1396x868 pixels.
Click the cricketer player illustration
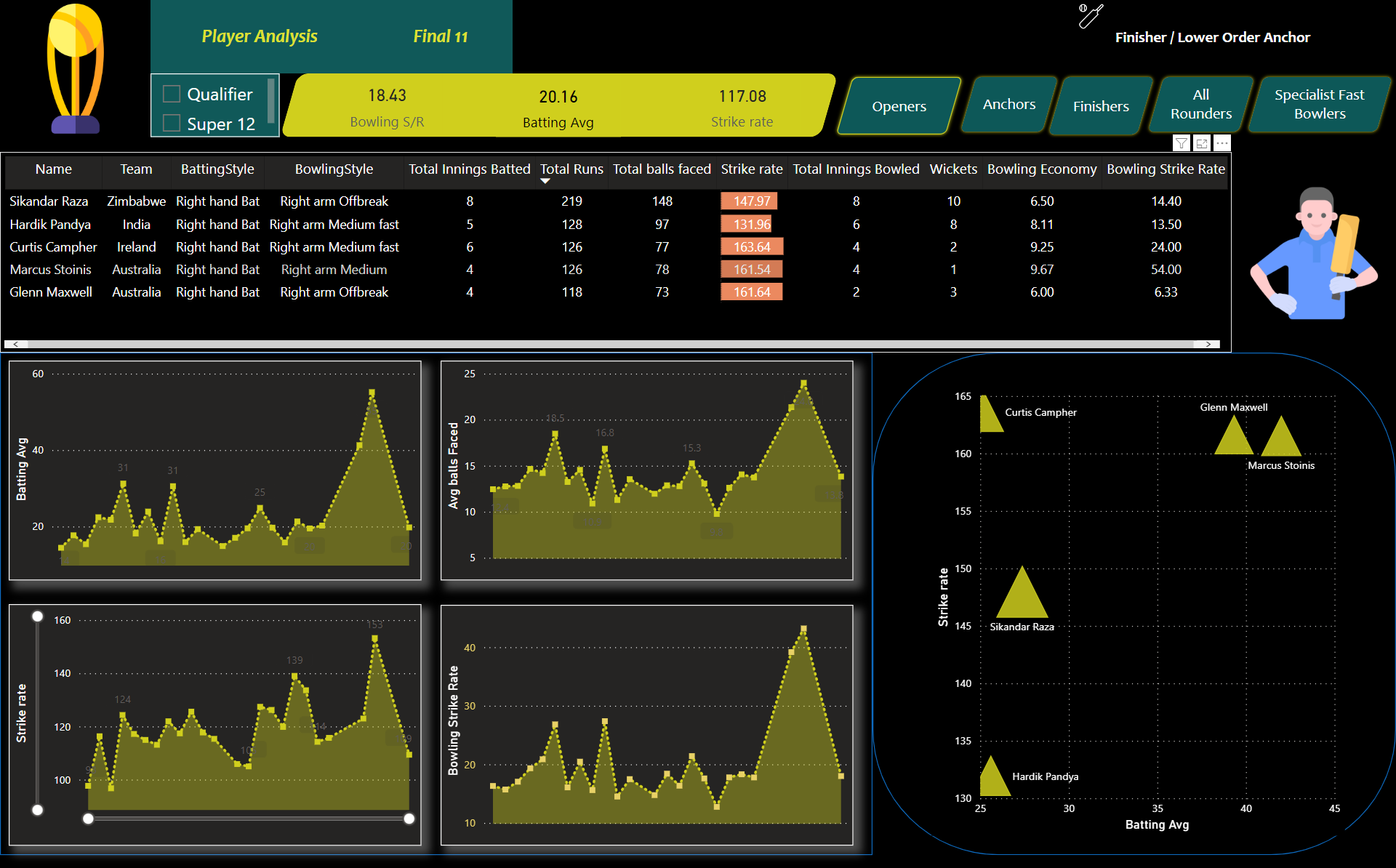tap(1313, 254)
